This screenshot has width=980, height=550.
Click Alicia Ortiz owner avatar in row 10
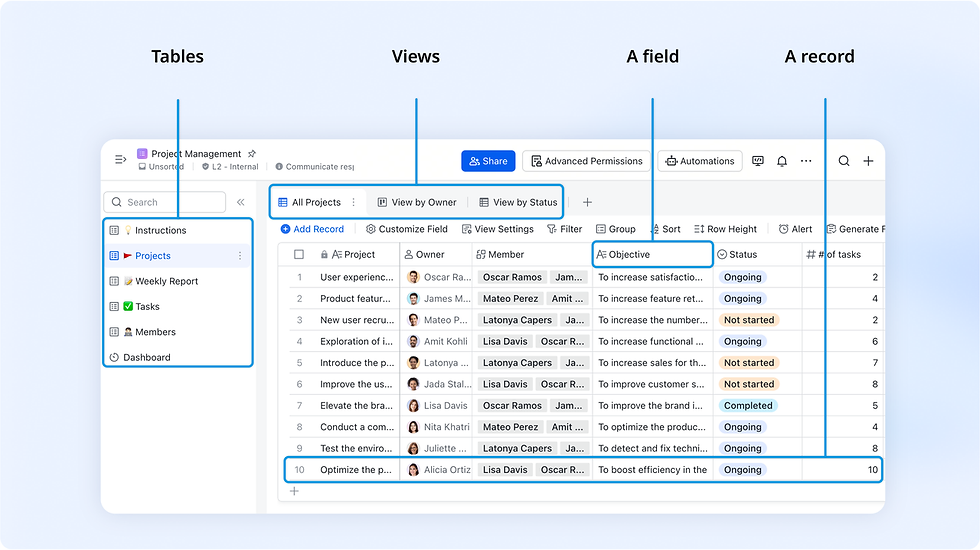click(x=413, y=469)
